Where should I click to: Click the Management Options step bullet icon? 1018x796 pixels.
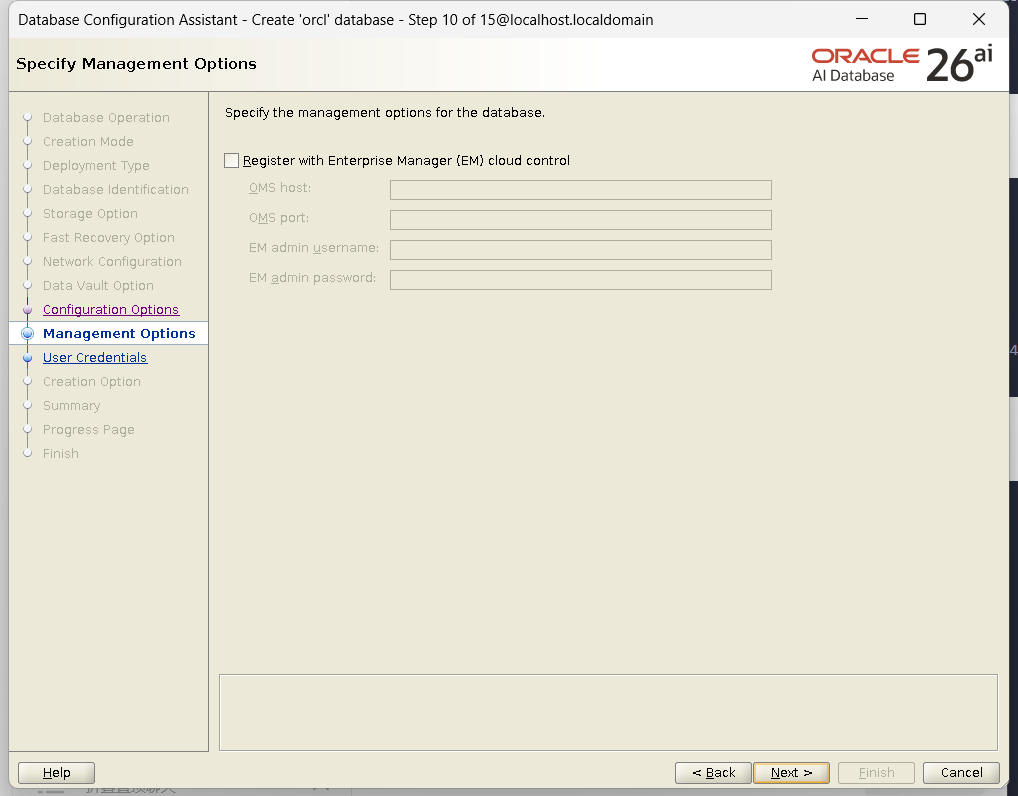point(27,334)
